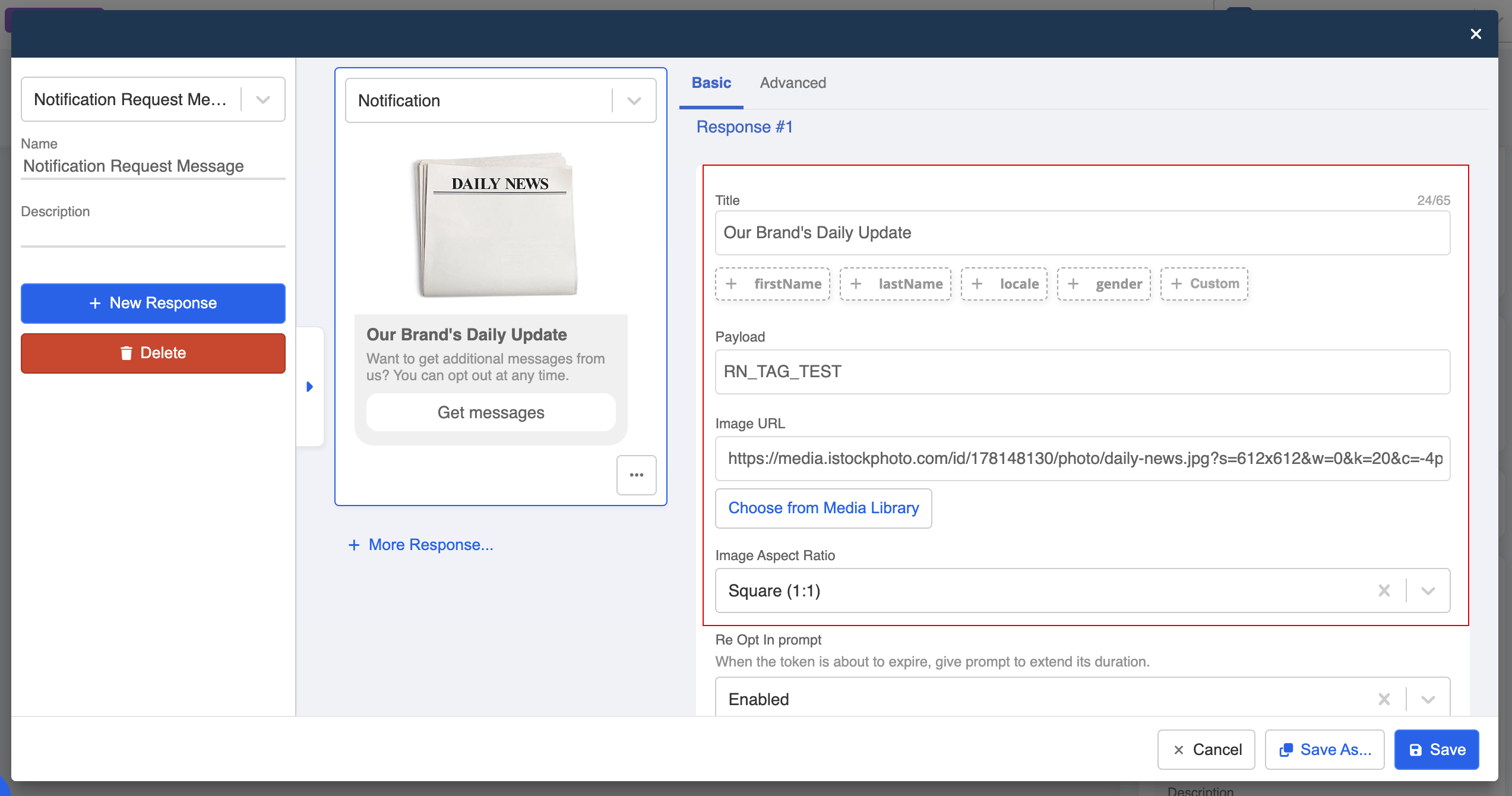
Task: Click the New Response button
Action: tap(153, 303)
